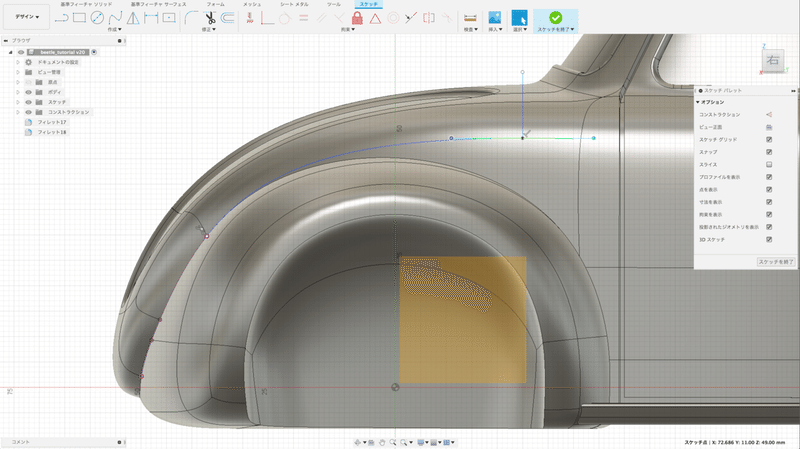Expand the スケッチ folder in browser
800x449 pixels.
[17, 102]
